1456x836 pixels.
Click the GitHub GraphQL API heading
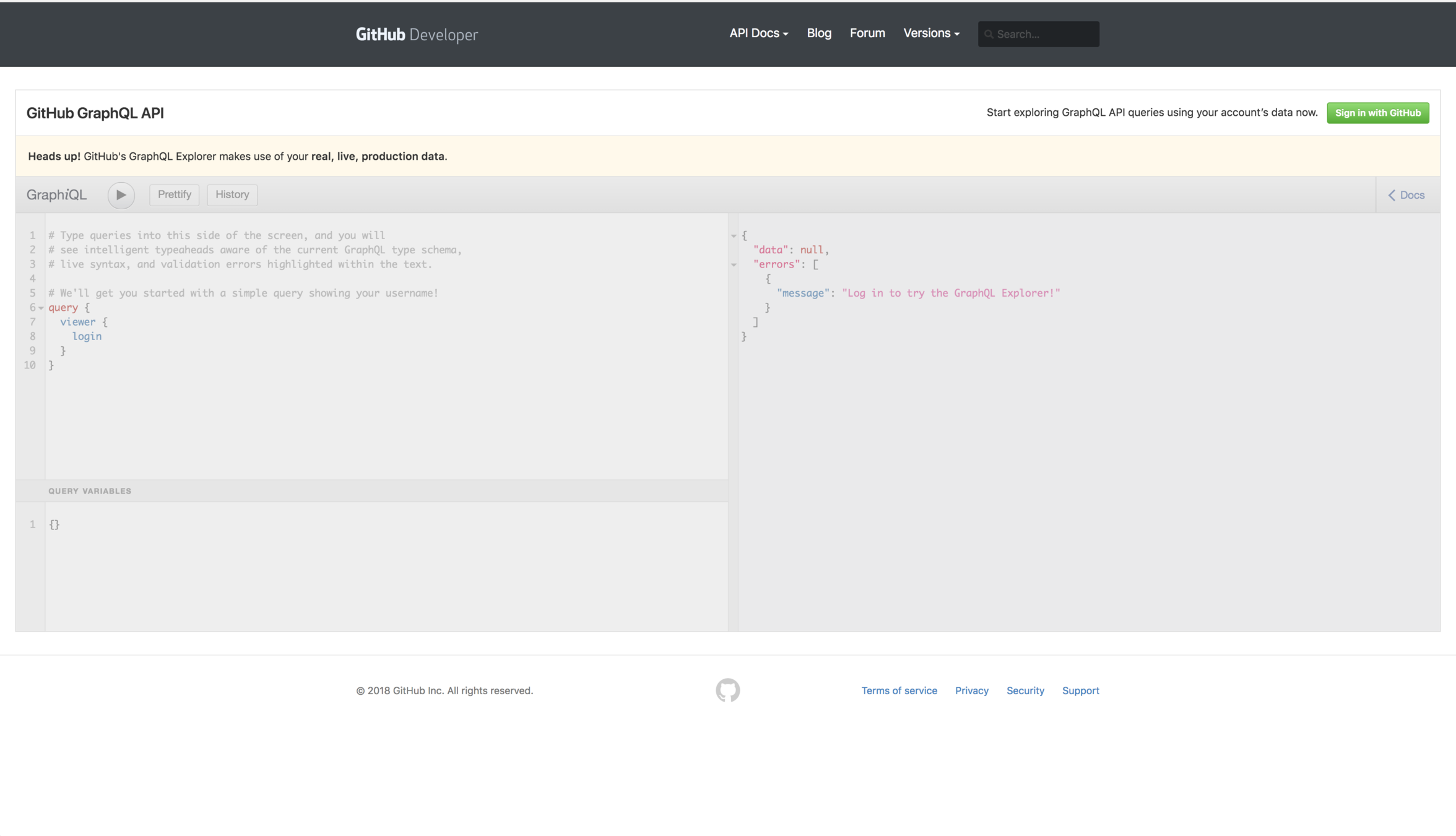click(95, 113)
